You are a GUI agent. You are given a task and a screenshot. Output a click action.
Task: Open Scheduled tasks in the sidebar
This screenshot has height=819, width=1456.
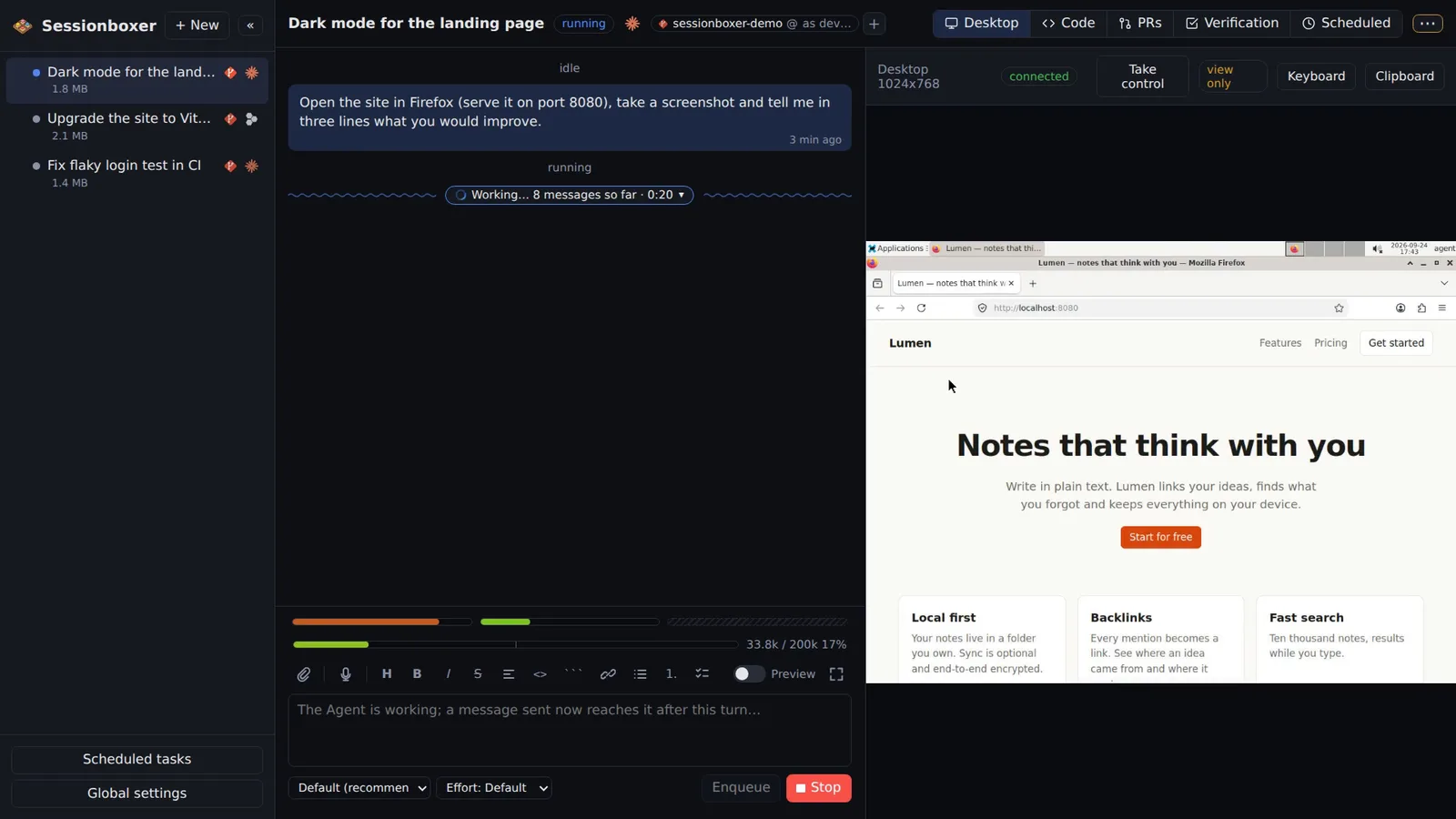(x=136, y=760)
